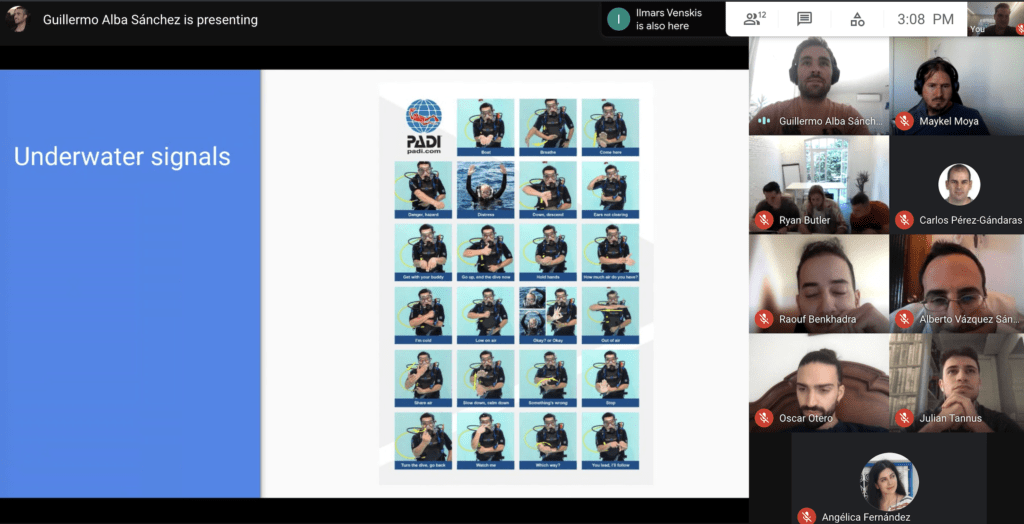Click muted mic icon on Oscar Otero

pos(763,418)
